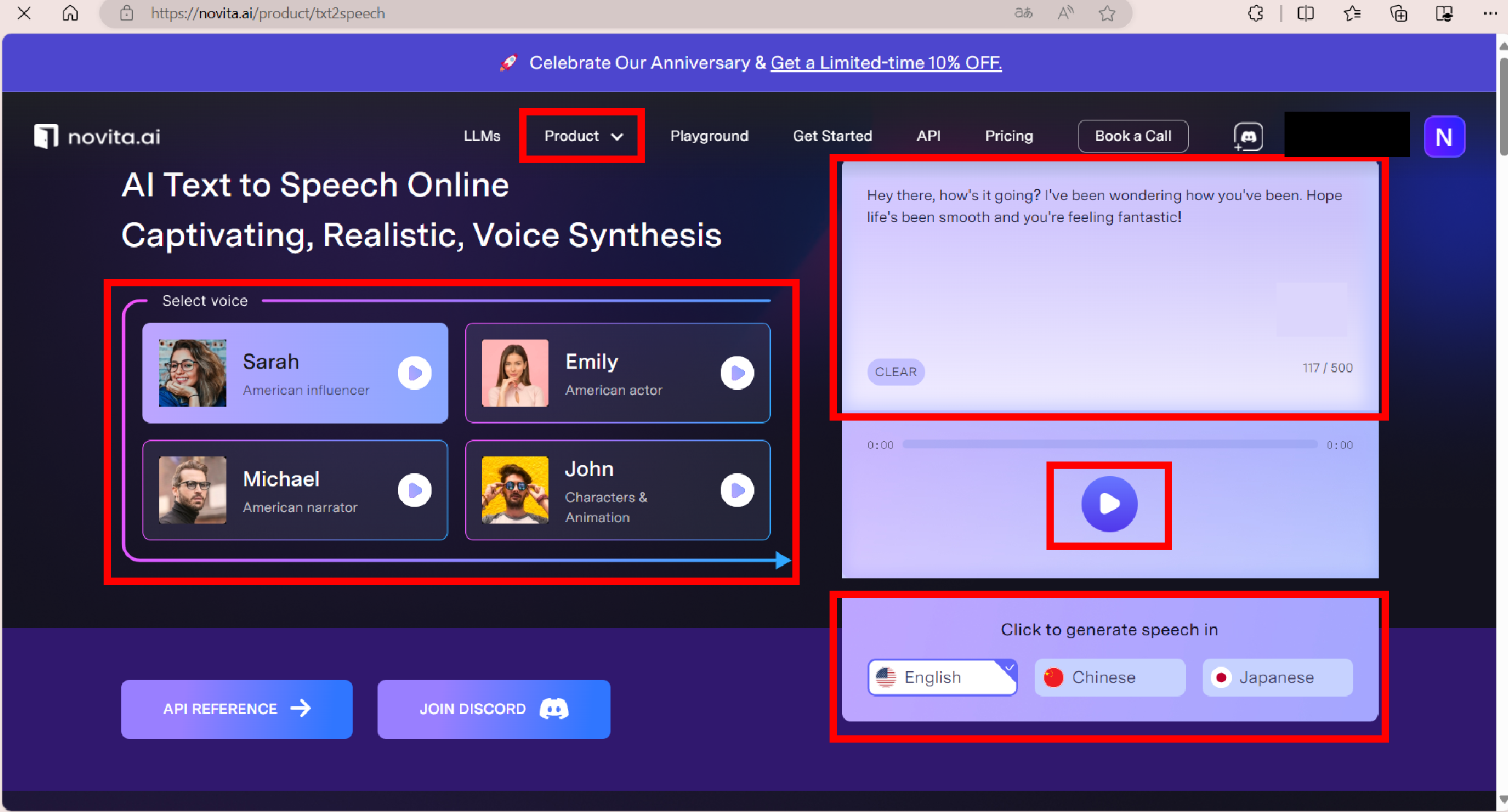Click the API REFERENCE button
Image resolution: width=1508 pixels, height=812 pixels.
(237, 709)
